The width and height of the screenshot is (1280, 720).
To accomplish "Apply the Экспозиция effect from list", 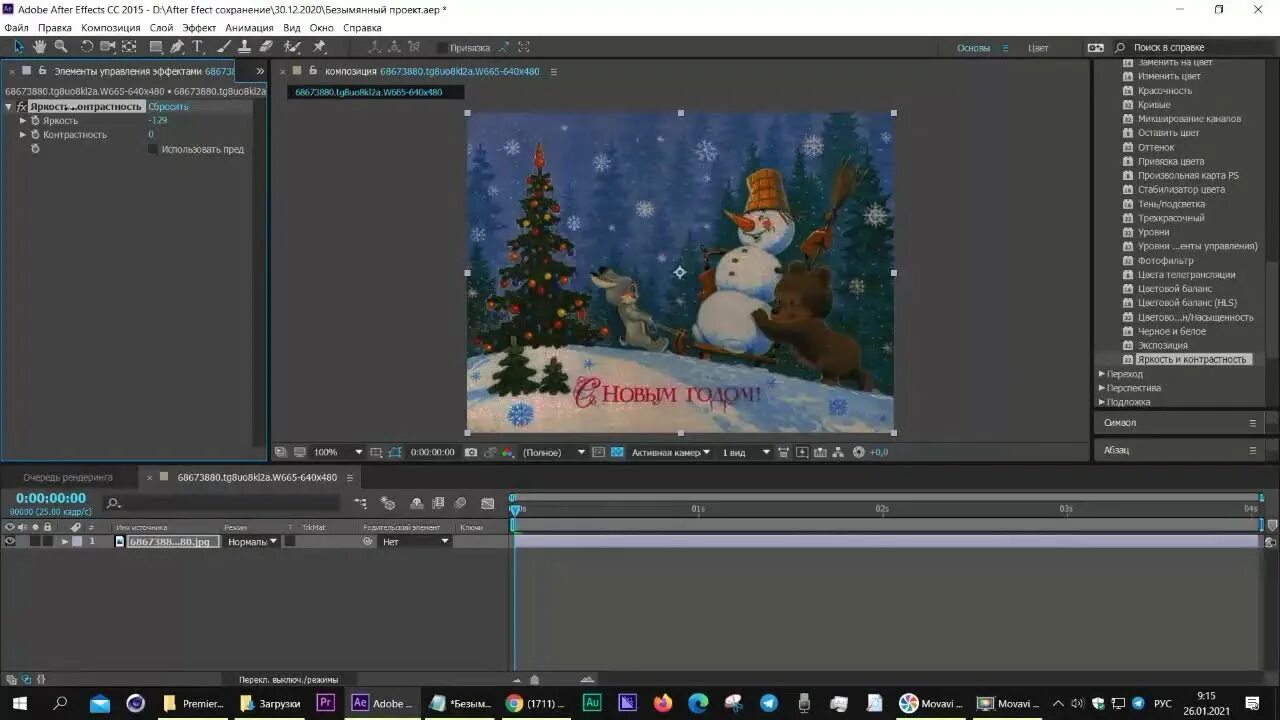I will 1163,345.
